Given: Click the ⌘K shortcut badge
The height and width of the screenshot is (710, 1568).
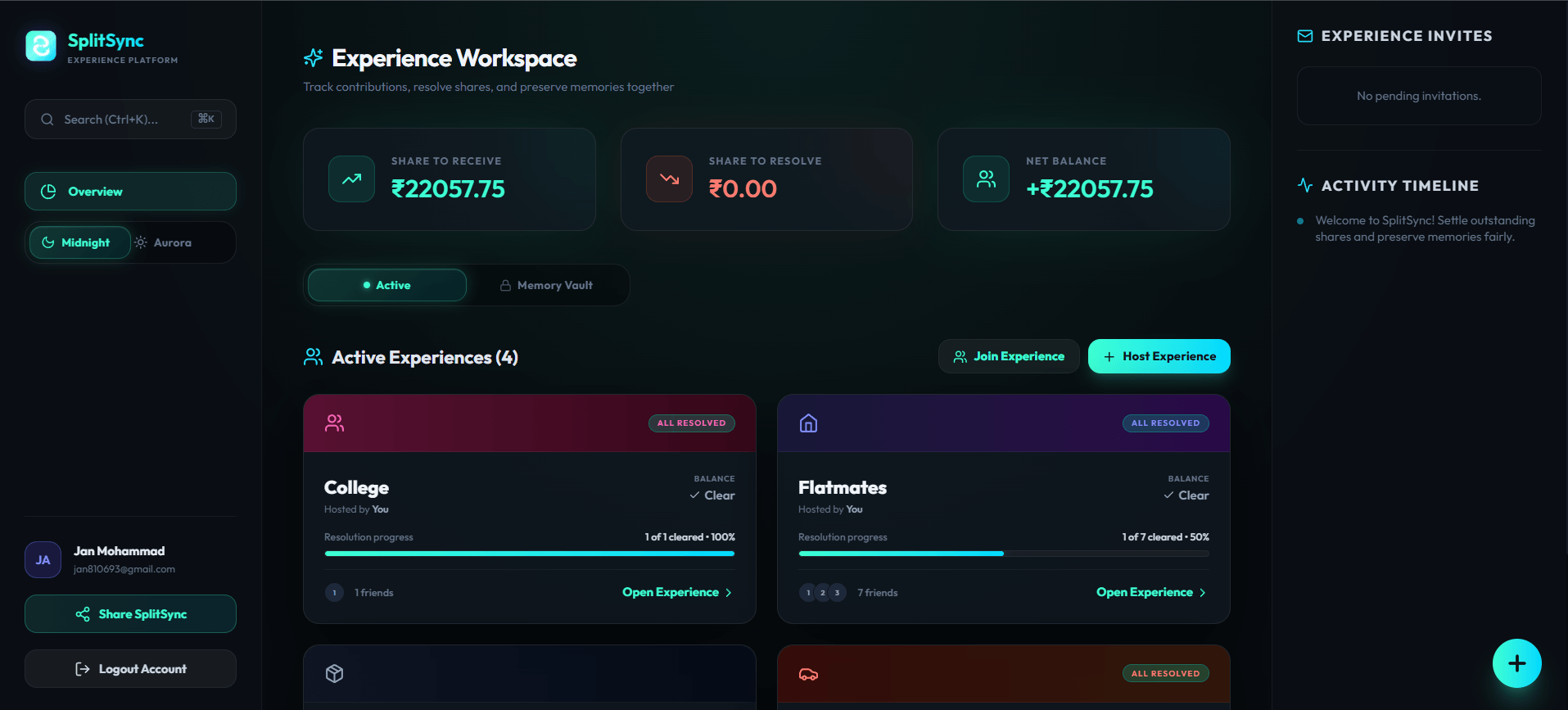Looking at the screenshot, I should point(206,119).
